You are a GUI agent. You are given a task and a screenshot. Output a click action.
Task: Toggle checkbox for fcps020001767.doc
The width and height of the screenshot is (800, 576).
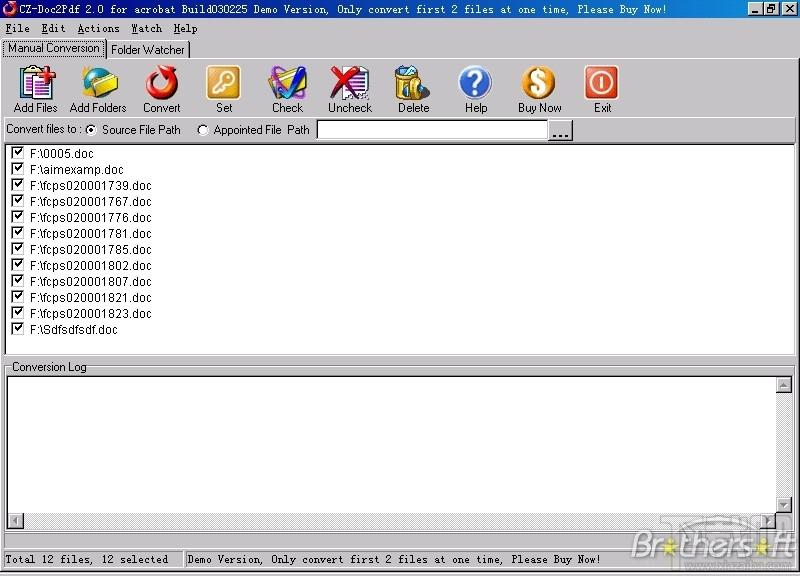click(x=17, y=201)
